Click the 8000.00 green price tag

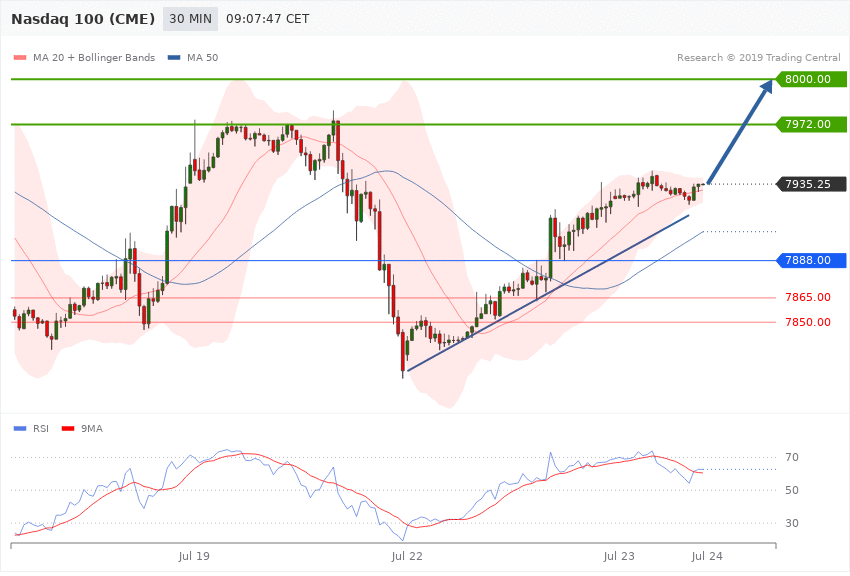(811, 79)
